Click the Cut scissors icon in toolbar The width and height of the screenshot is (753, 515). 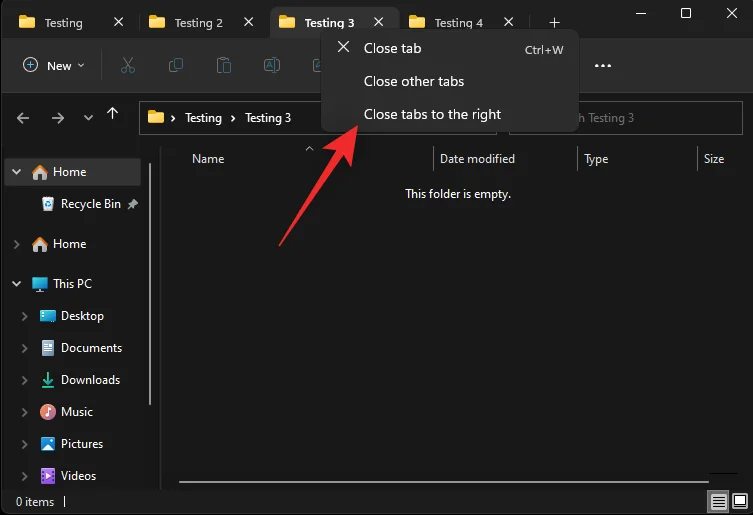(127, 65)
